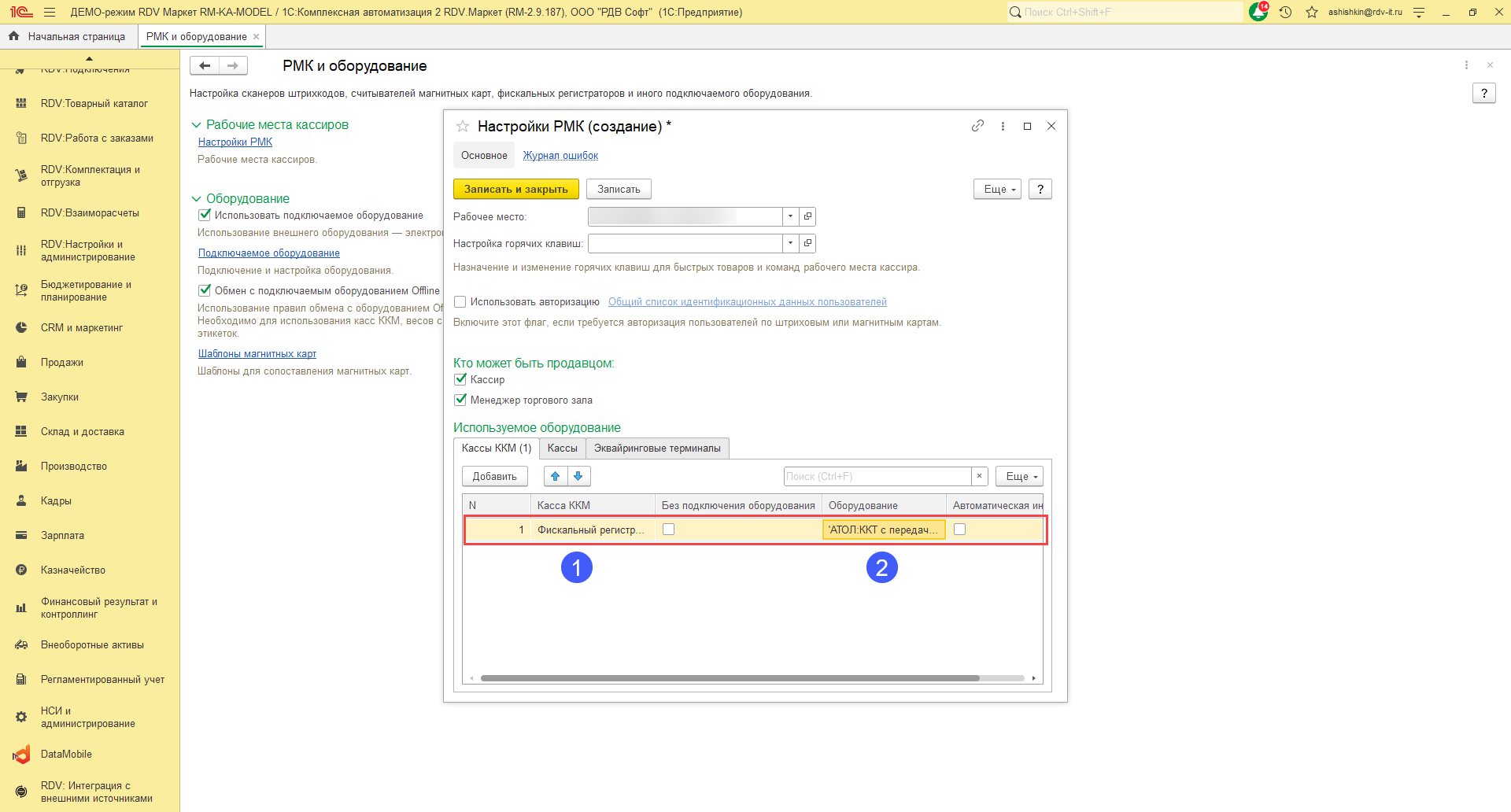Copy link to this form icon

click(x=977, y=126)
